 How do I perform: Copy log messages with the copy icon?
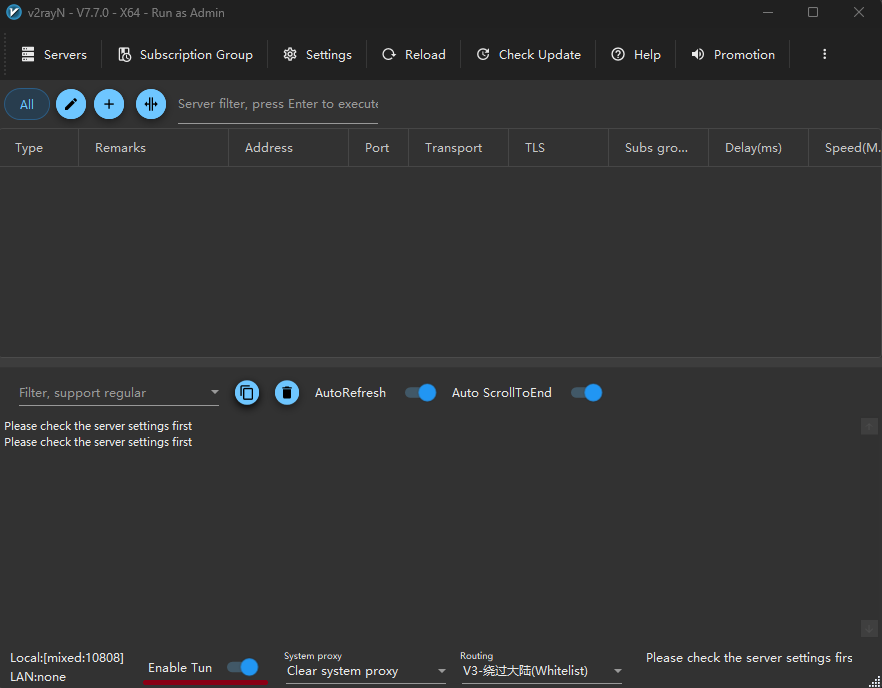(x=247, y=393)
